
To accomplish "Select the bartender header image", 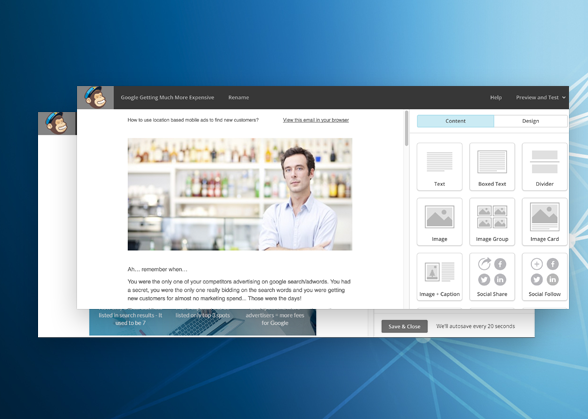I will (x=240, y=194).
